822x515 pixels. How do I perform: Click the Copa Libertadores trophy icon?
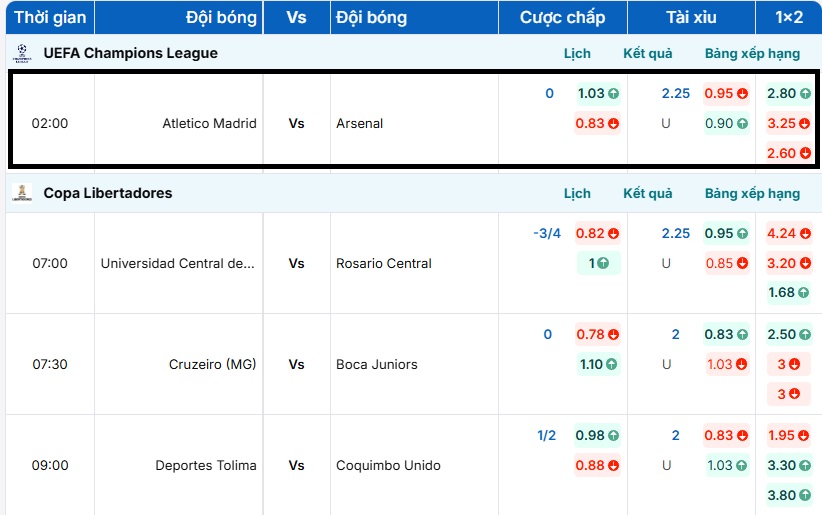[21, 193]
